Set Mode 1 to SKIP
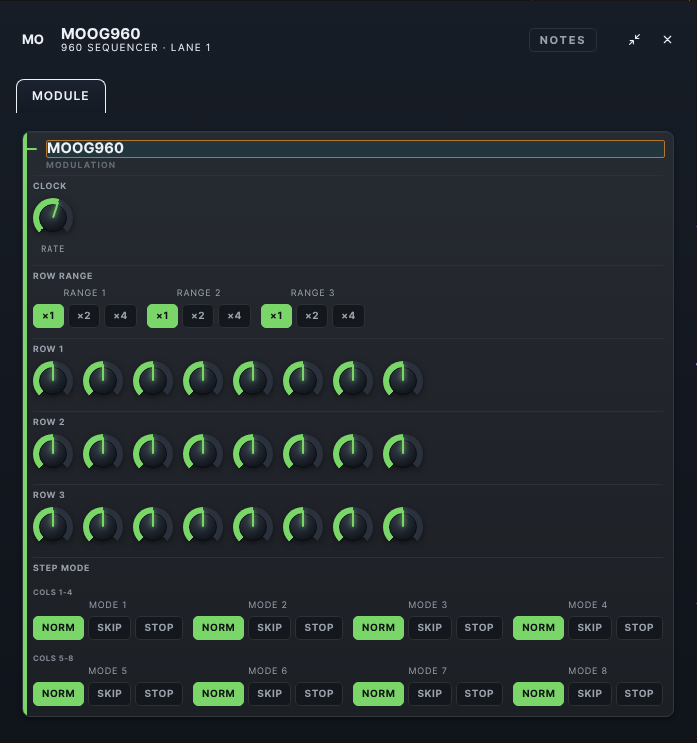Viewport: 697px width, 743px height. click(x=109, y=628)
